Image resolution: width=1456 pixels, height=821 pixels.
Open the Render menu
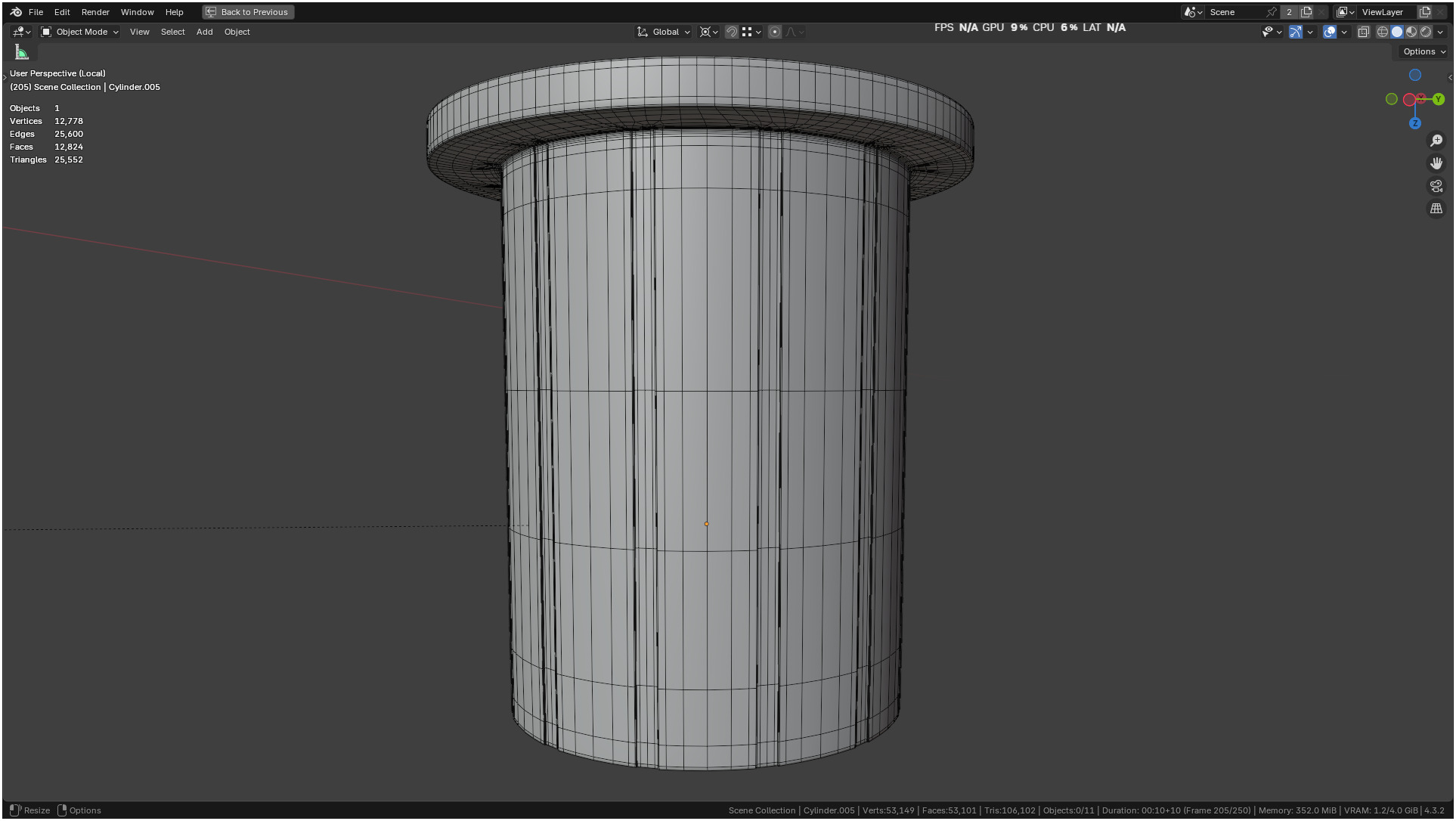click(95, 12)
